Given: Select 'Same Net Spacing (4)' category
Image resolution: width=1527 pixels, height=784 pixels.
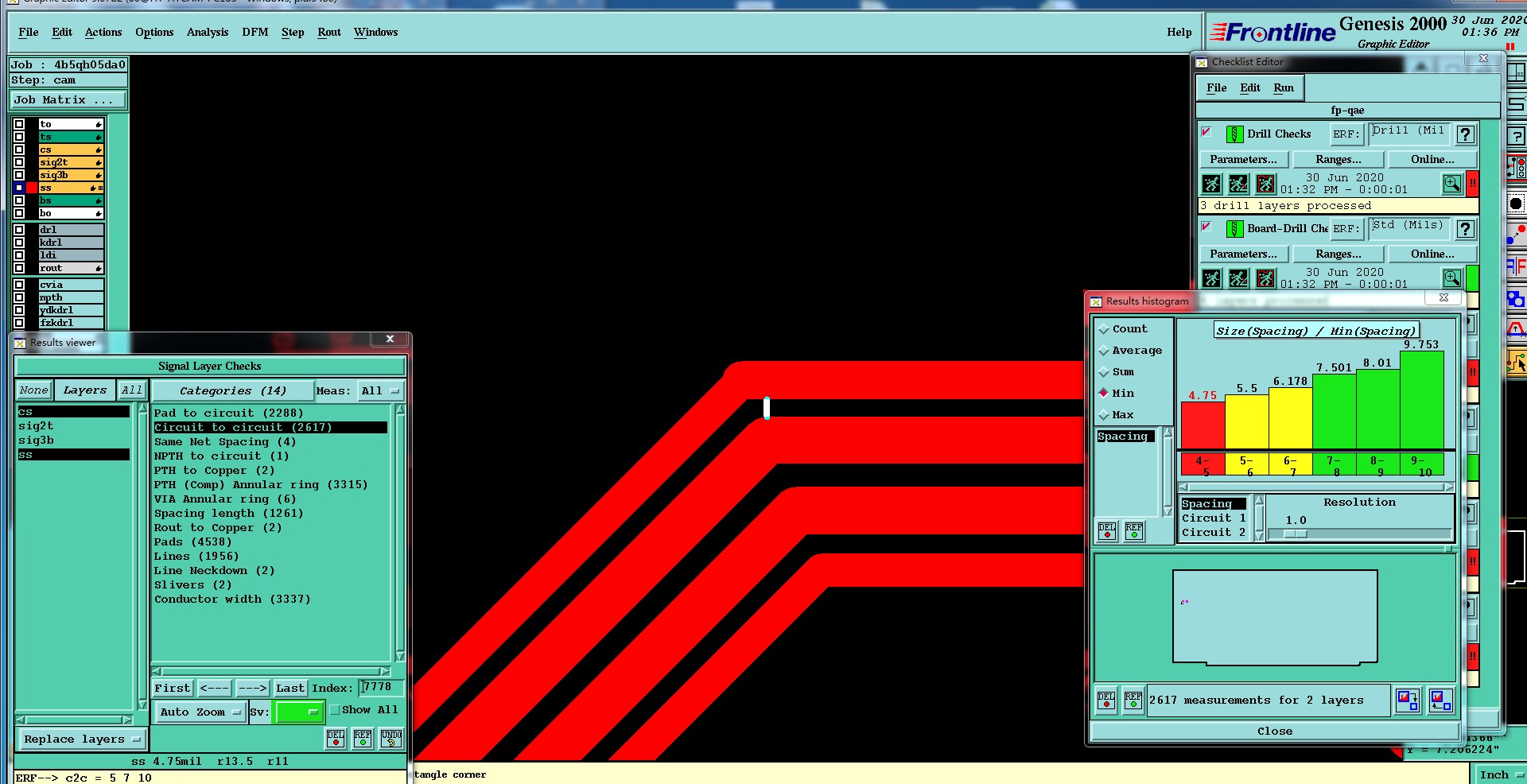Looking at the screenshot, I should pos(224,442).
